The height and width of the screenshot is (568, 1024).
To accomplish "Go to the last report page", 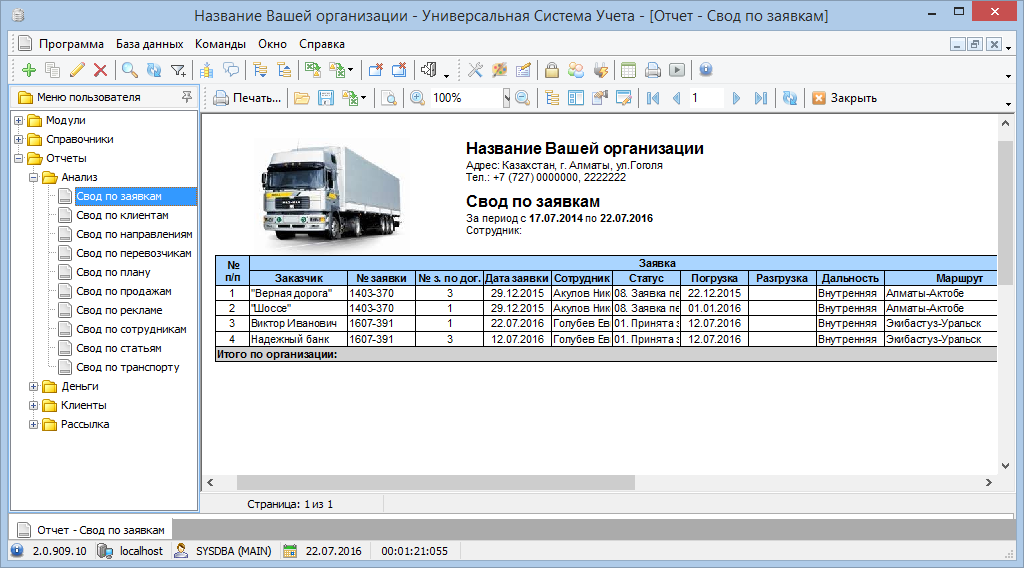I will [760, 98].
